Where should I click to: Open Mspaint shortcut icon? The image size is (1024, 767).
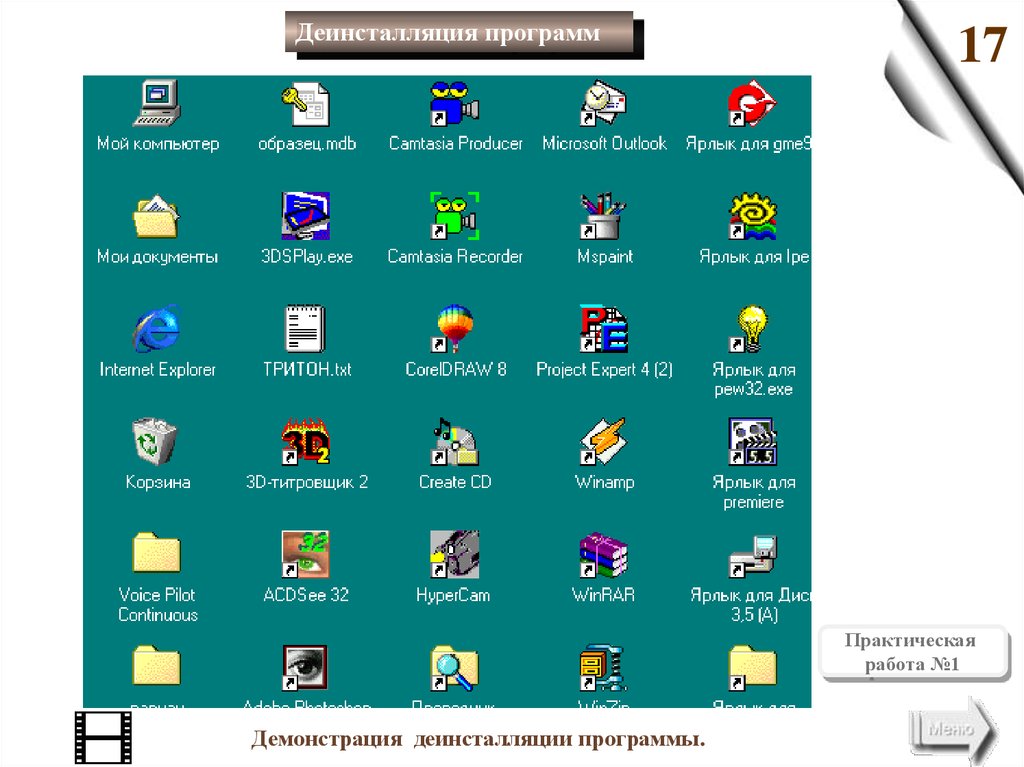604,216
